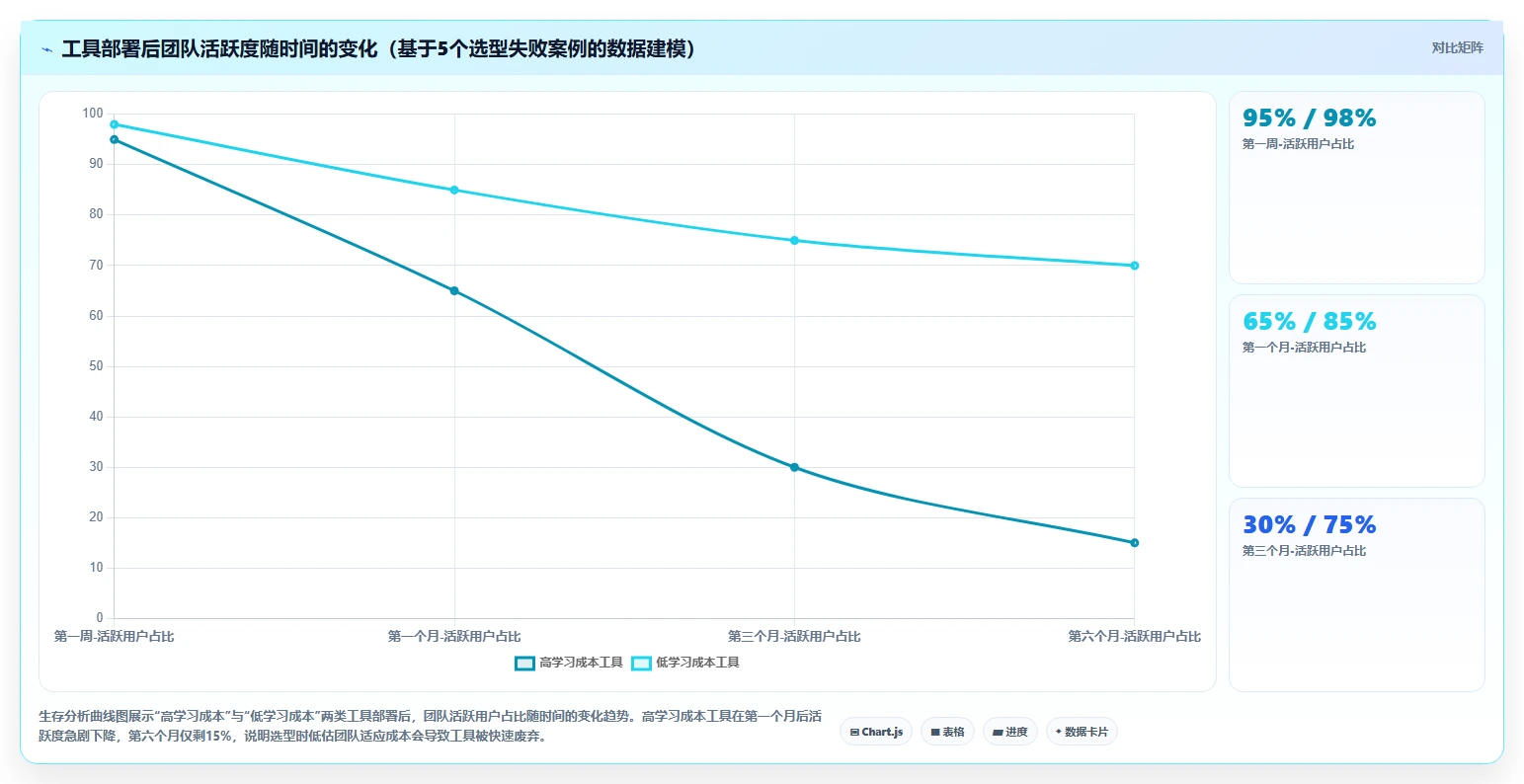Click the x-axis label 第六个月-活跃用户占比
The height and width of the screenshot is (784, 1524).
click(1134, 637)
